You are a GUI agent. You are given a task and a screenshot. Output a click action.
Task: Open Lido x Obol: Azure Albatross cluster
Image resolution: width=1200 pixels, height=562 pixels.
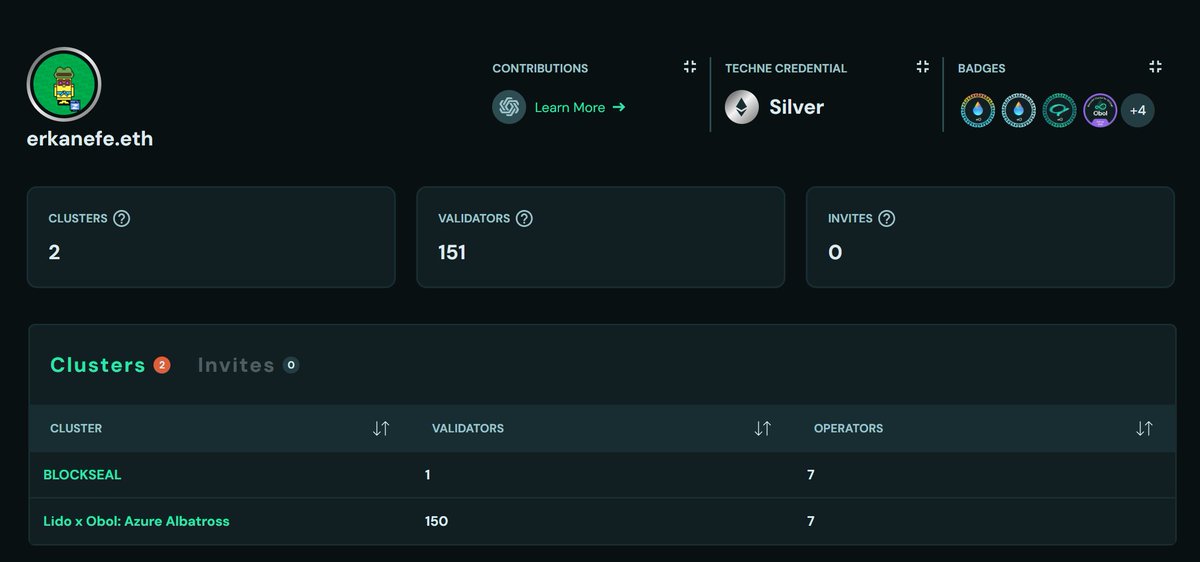[x=136, y=521]
